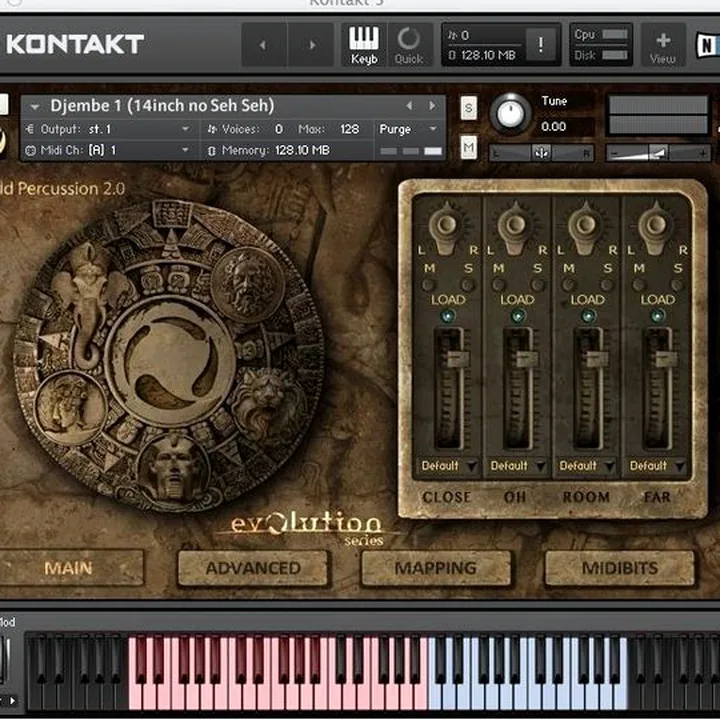The height and width of the screenshot is (720, 720).
Task: Click the CLOSE mic volume fader
Action: click(458, 359)
